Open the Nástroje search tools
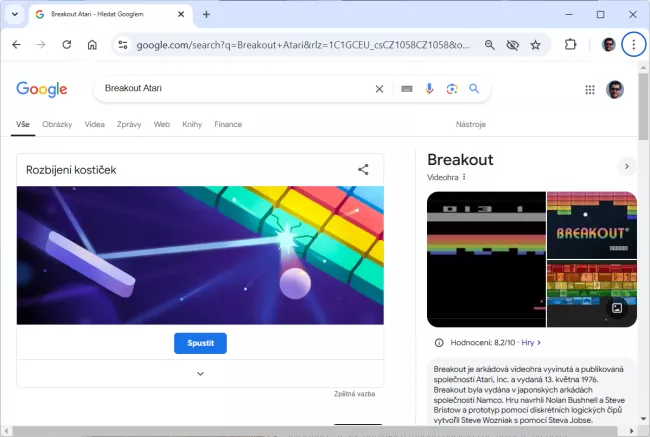This screenshot has height=437, width=650. pos(471,124)
